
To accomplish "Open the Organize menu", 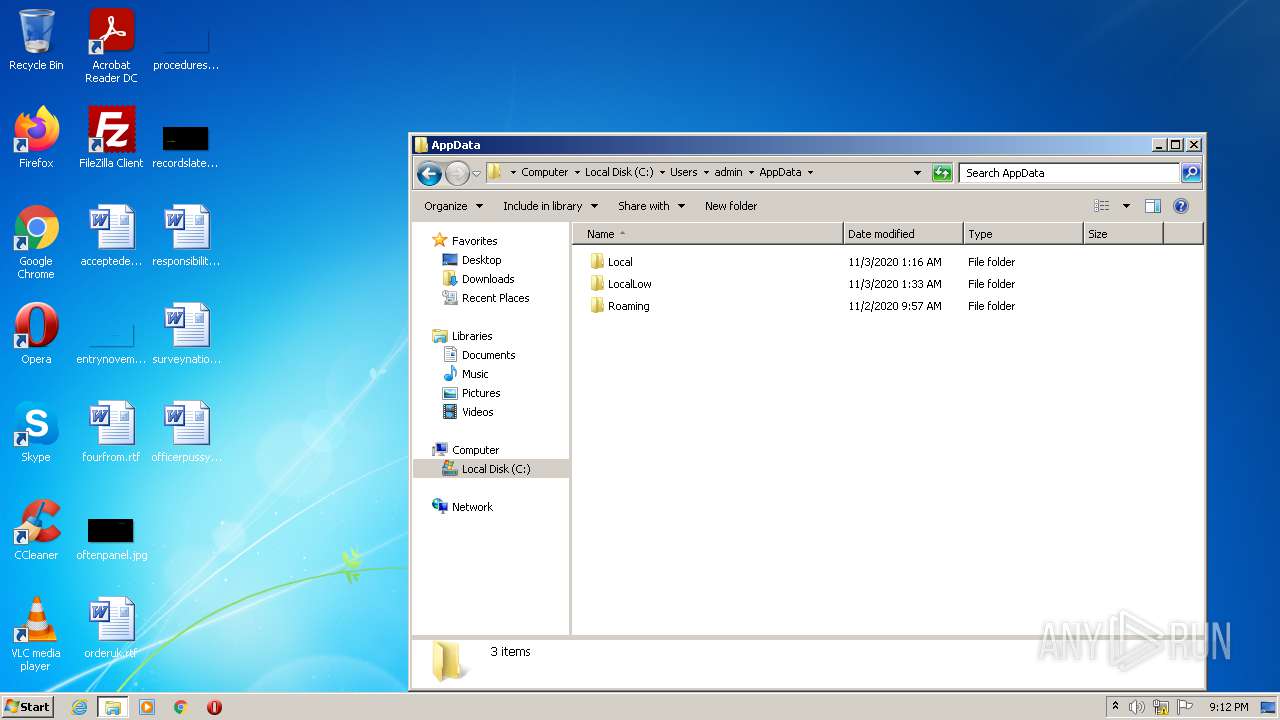I will pos(453,206).
